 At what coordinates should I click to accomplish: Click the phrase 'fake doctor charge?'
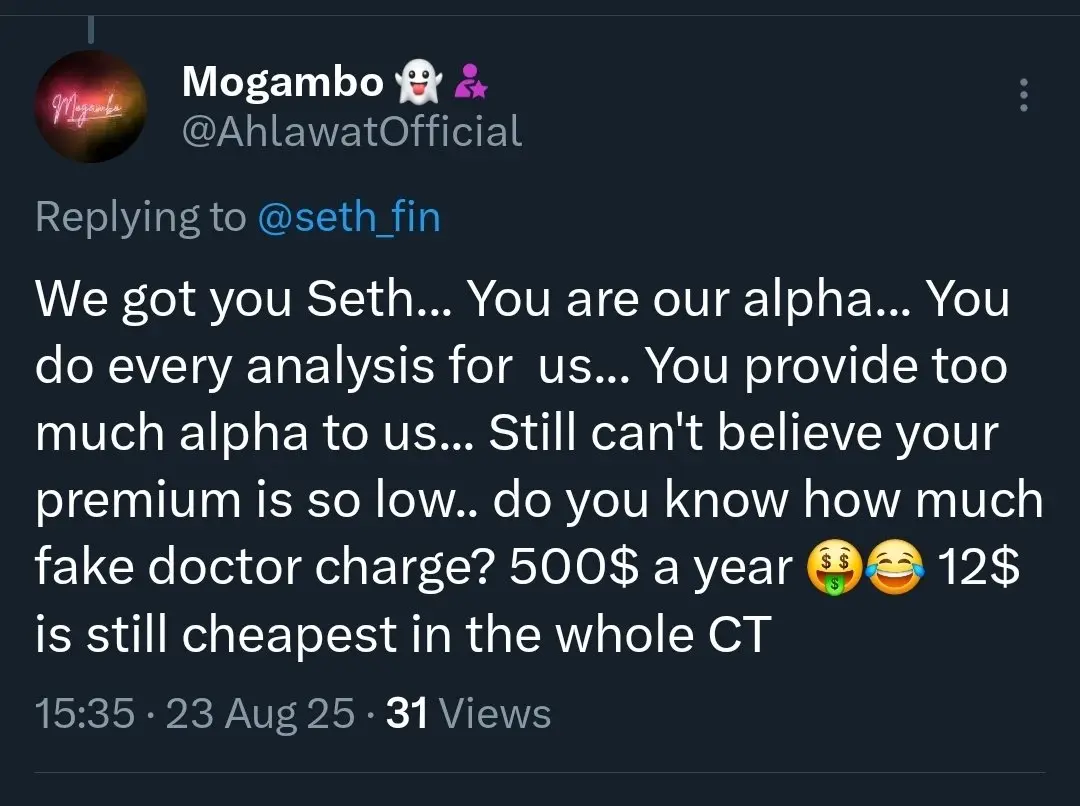(265, 568)
